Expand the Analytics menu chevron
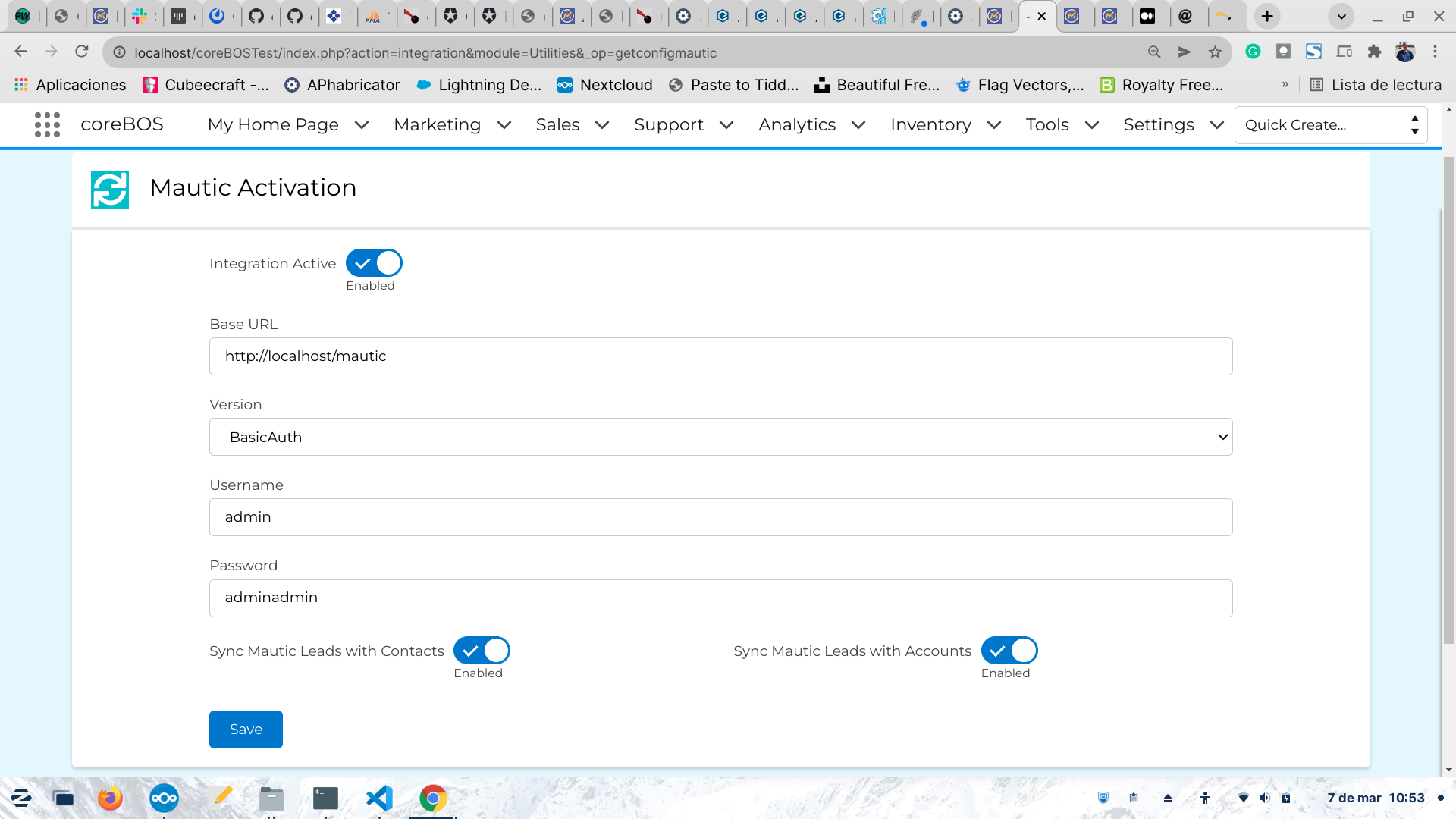This screenshot has width=1456, height=819. 858,125
